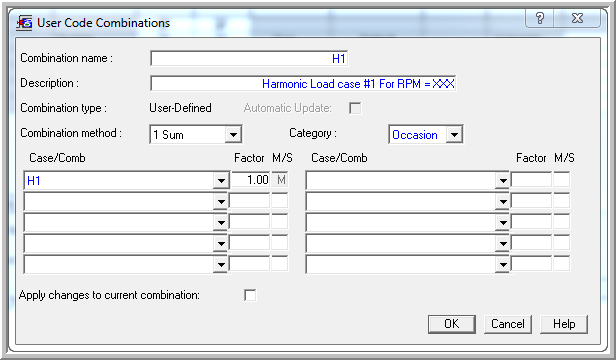Click the Factor field showing 1.00
Screen dimensions: 616x360
(x=250, y=180)
